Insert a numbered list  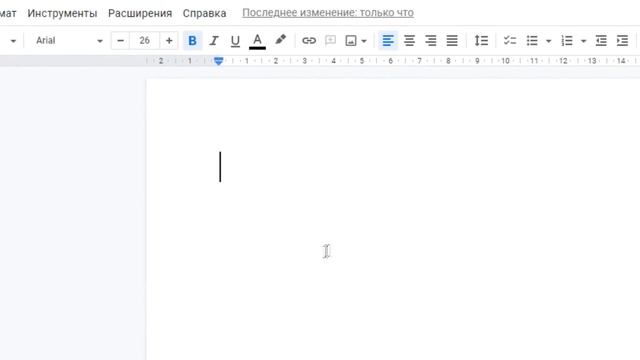tap(567, 40)
